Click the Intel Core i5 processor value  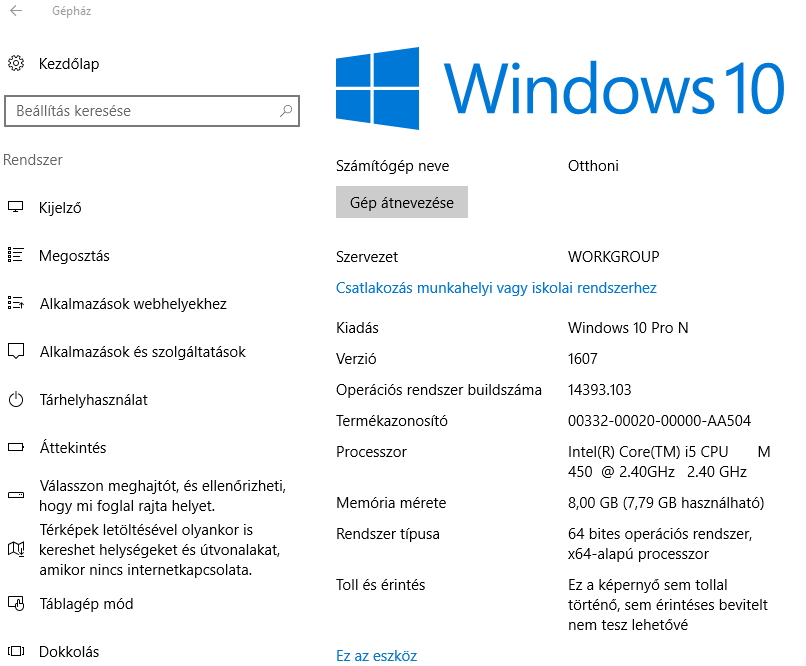(669, 461)
